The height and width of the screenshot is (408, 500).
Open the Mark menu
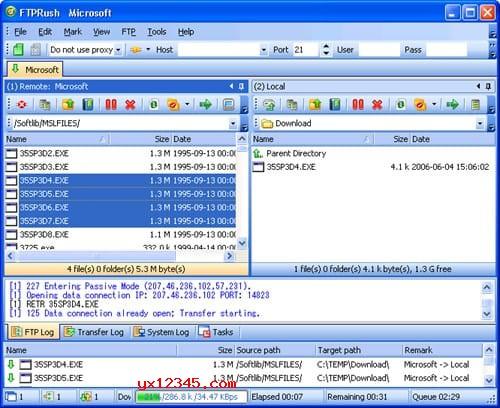point(73,32)
